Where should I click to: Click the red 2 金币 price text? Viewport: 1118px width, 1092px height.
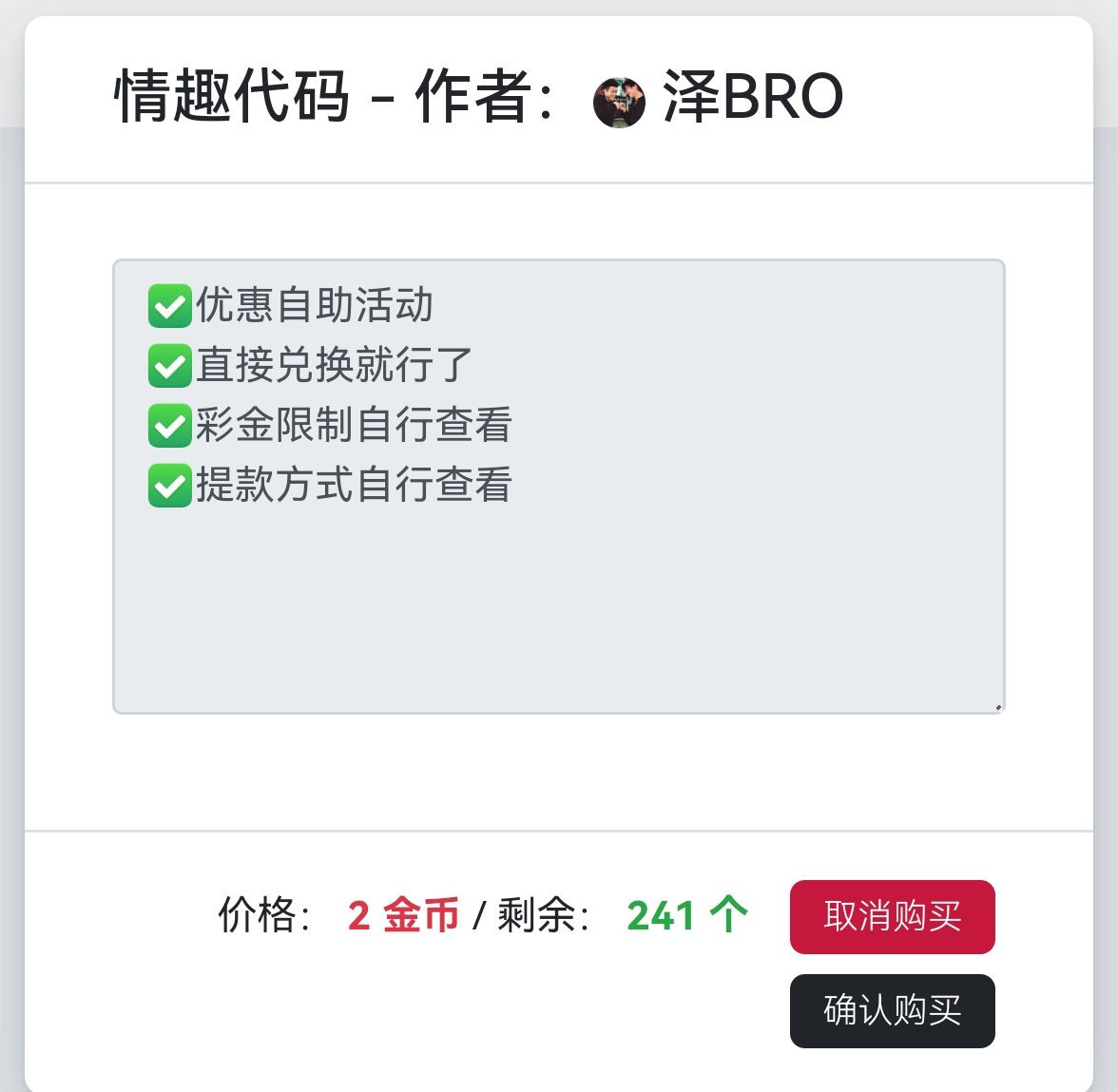point(403,916)
